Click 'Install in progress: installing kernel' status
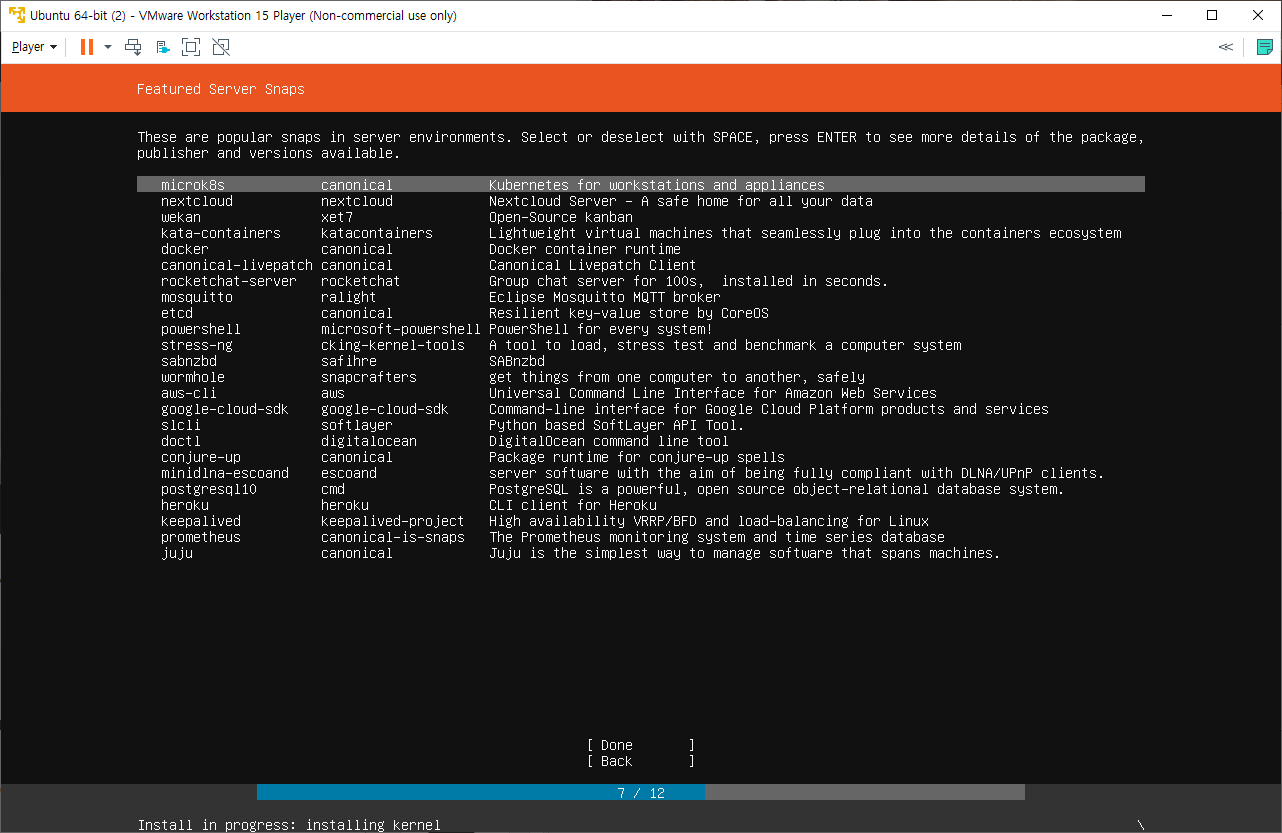This screenshot has height=833, width=1282. point(289,825)
